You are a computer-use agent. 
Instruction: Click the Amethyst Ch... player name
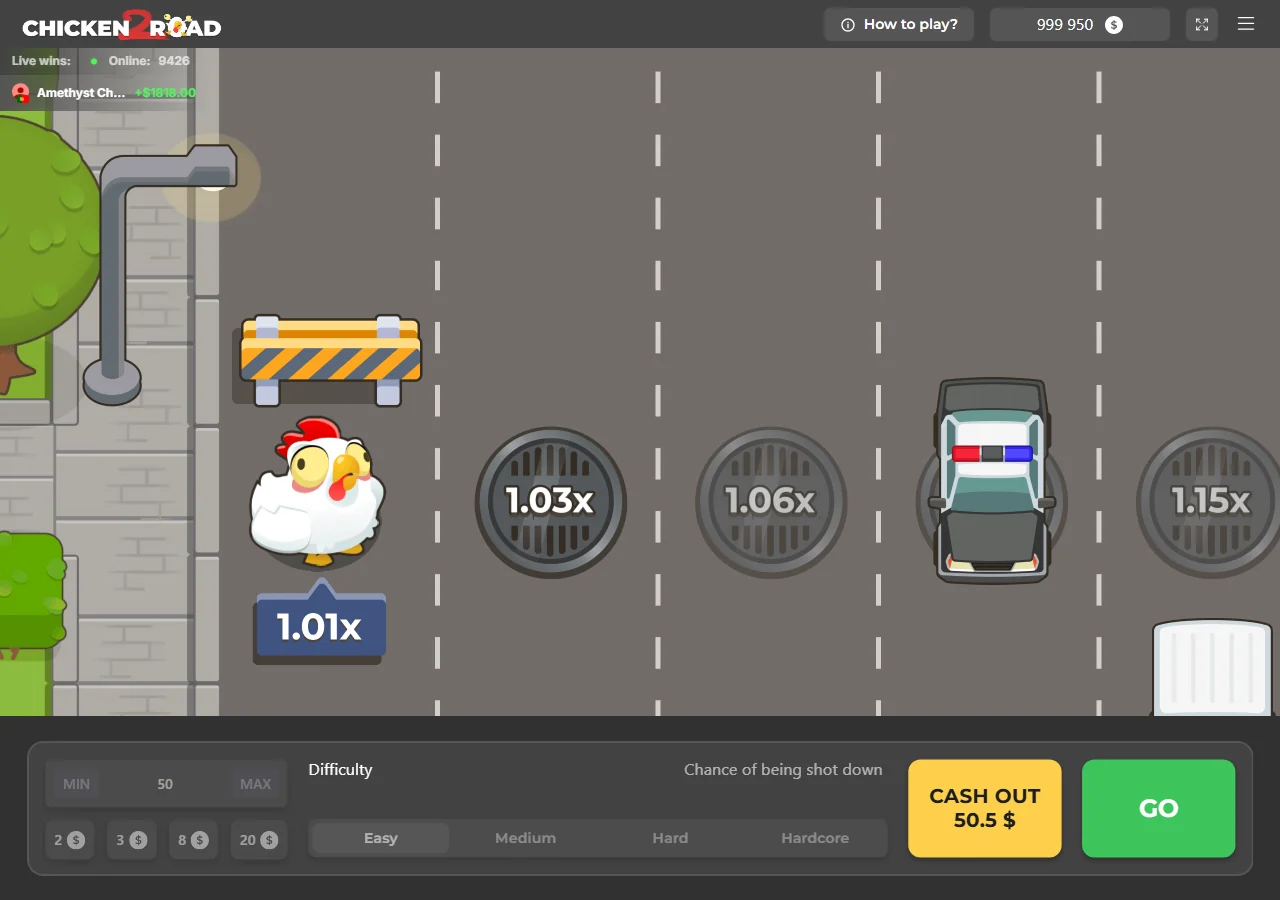click(x=81, y=93)
